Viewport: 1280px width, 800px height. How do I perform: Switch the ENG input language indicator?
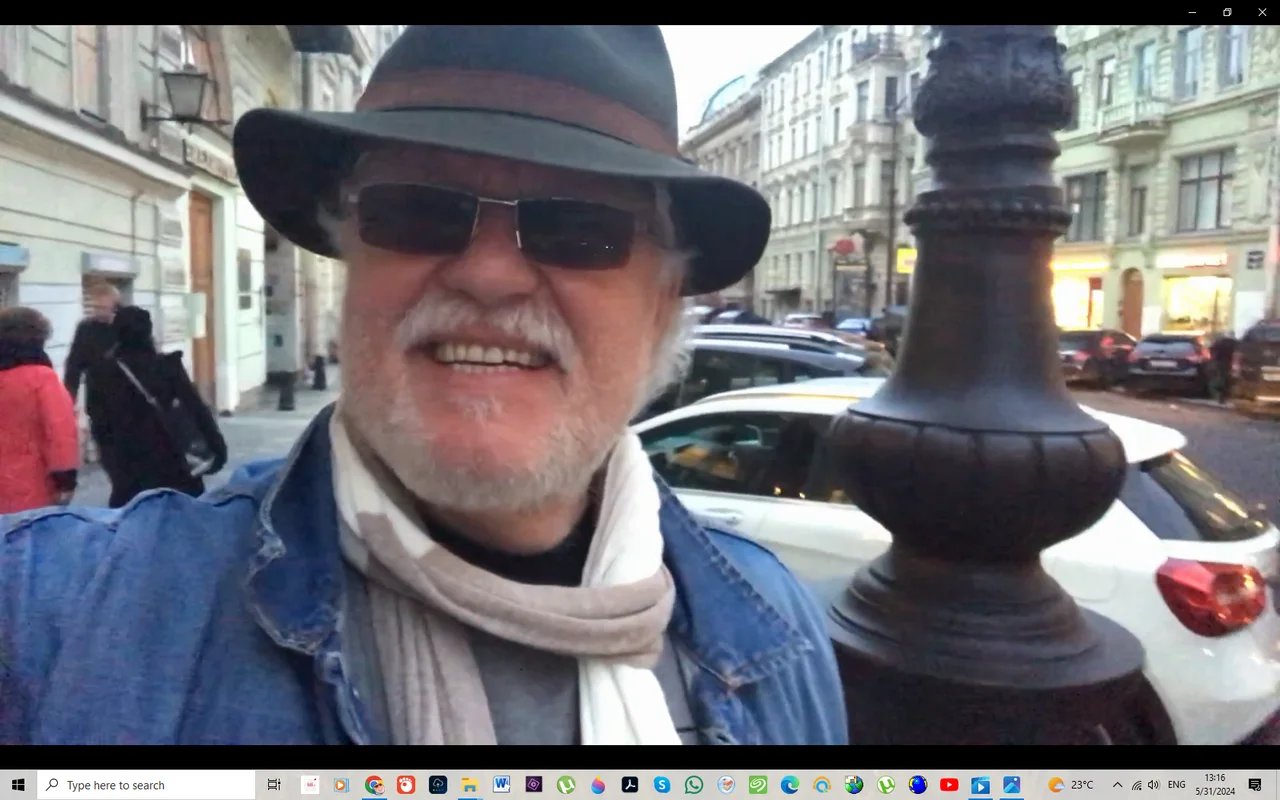coord(1177,785)
